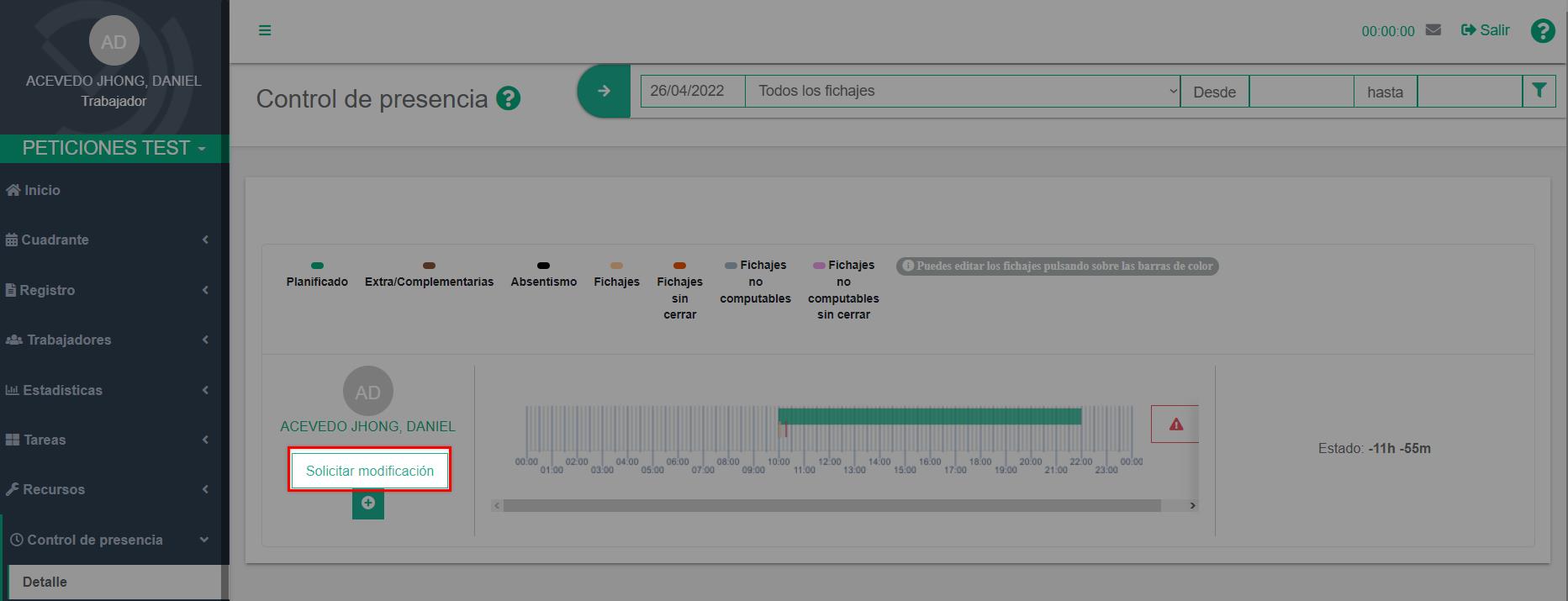The height and width of the screenshot is (601, 1568).
Task: Click the green arrow button before date
Action: [x=604, y=91]
